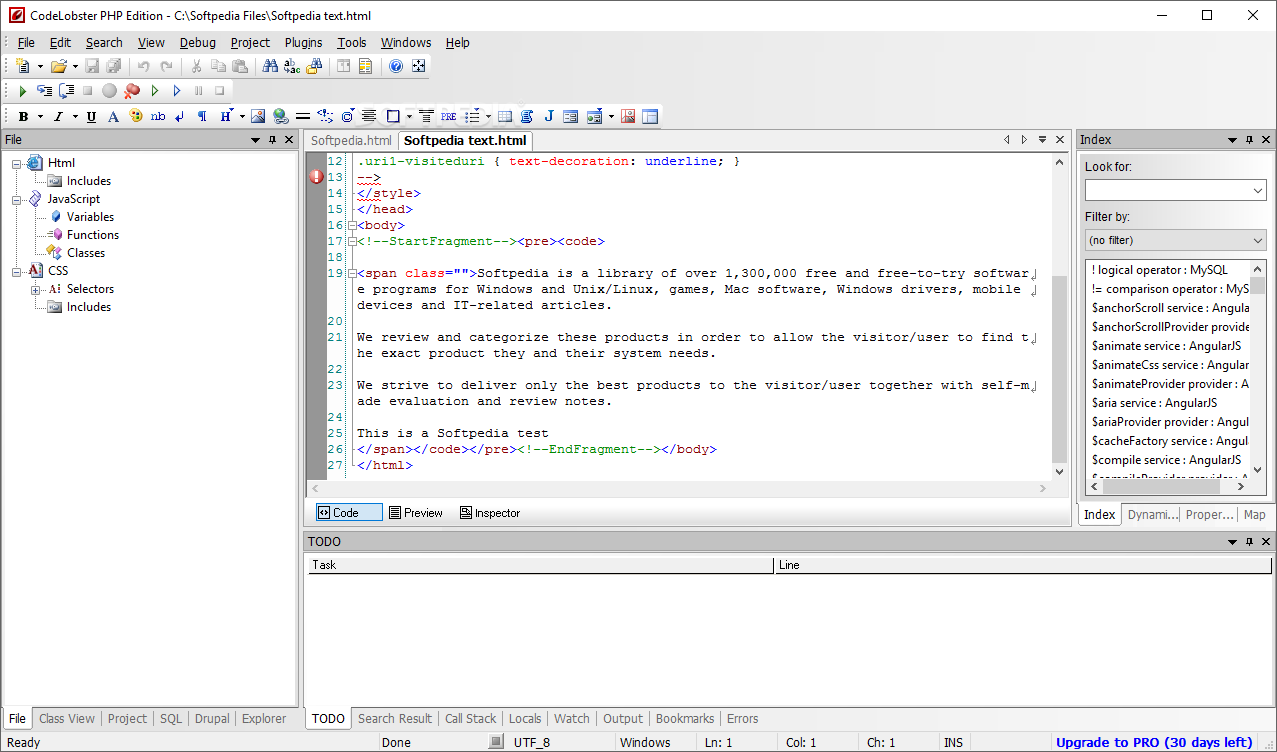Open the File panel options dropdown arrow
Screen dimensions: 1277x752
click(256, 140)
